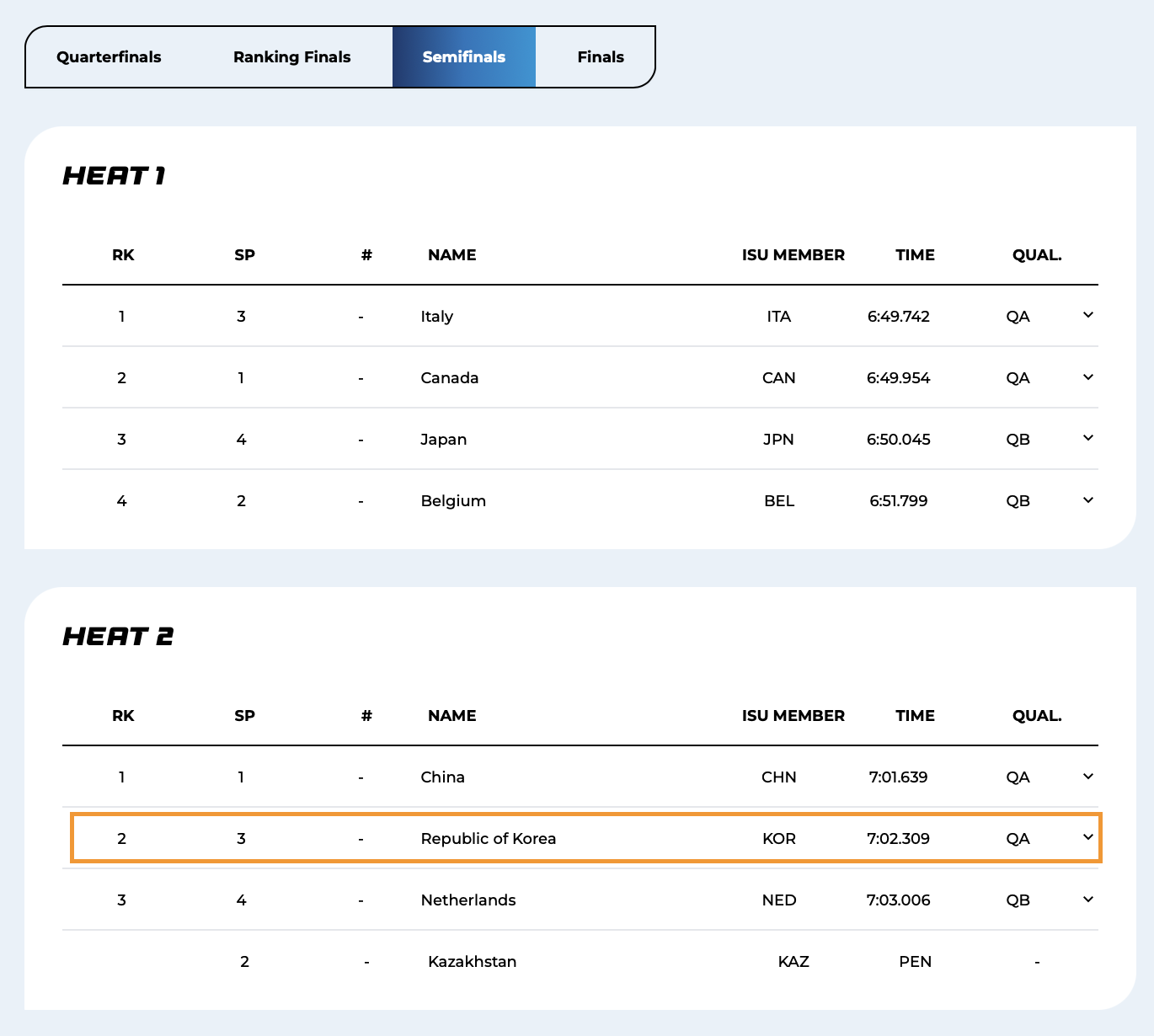Expand Japan row chevron in Heat 1

[1087, 438]
